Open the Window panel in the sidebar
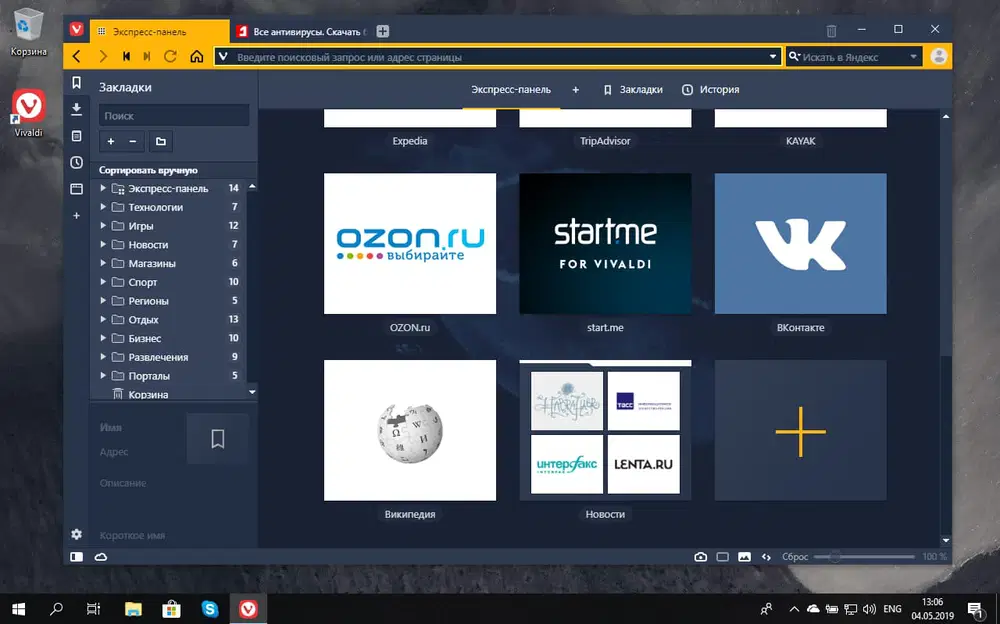The image size is (1000, 624). (77, 189)
